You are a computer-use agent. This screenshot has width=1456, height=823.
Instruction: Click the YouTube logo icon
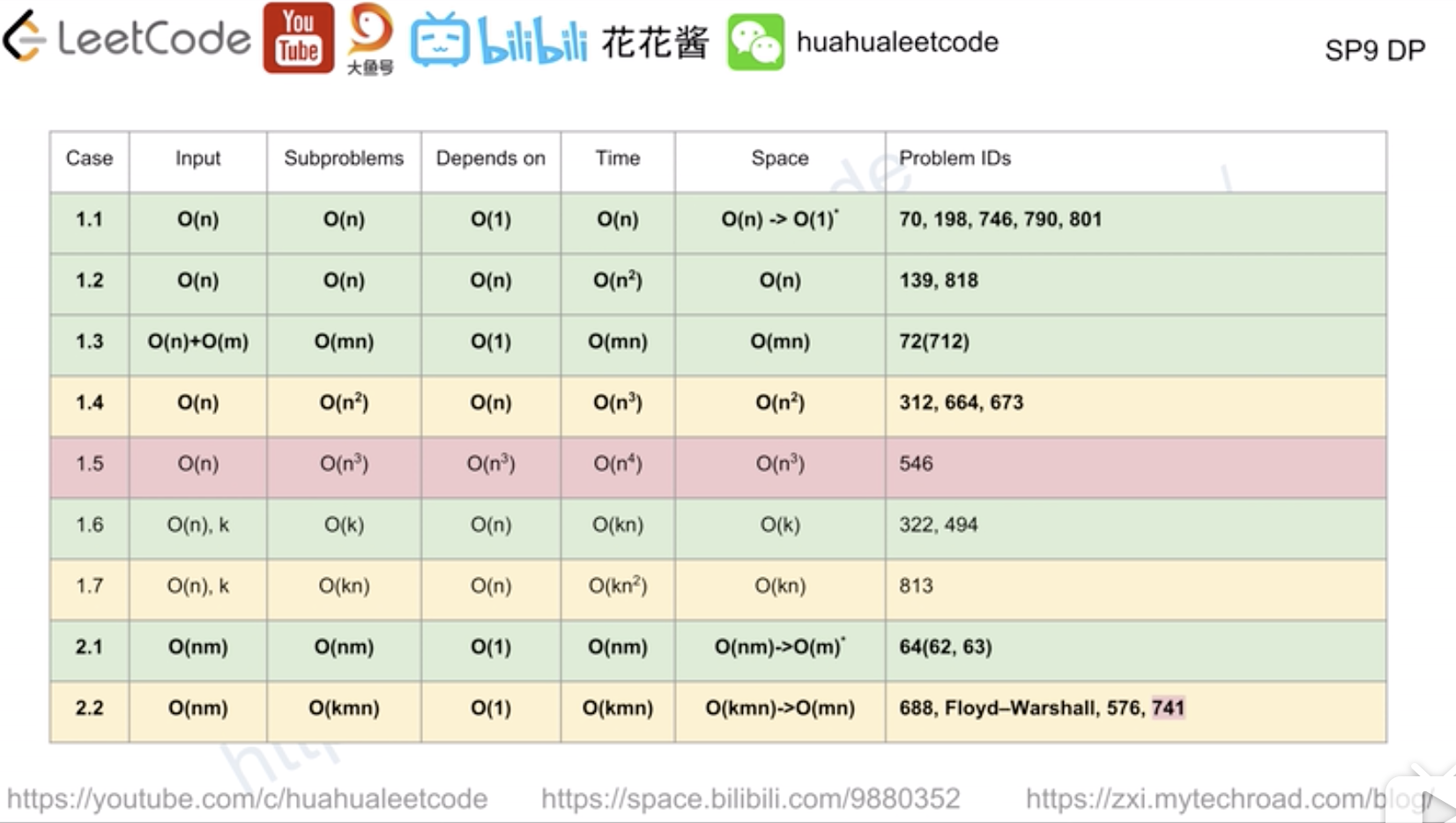click(x=299, y=38)
